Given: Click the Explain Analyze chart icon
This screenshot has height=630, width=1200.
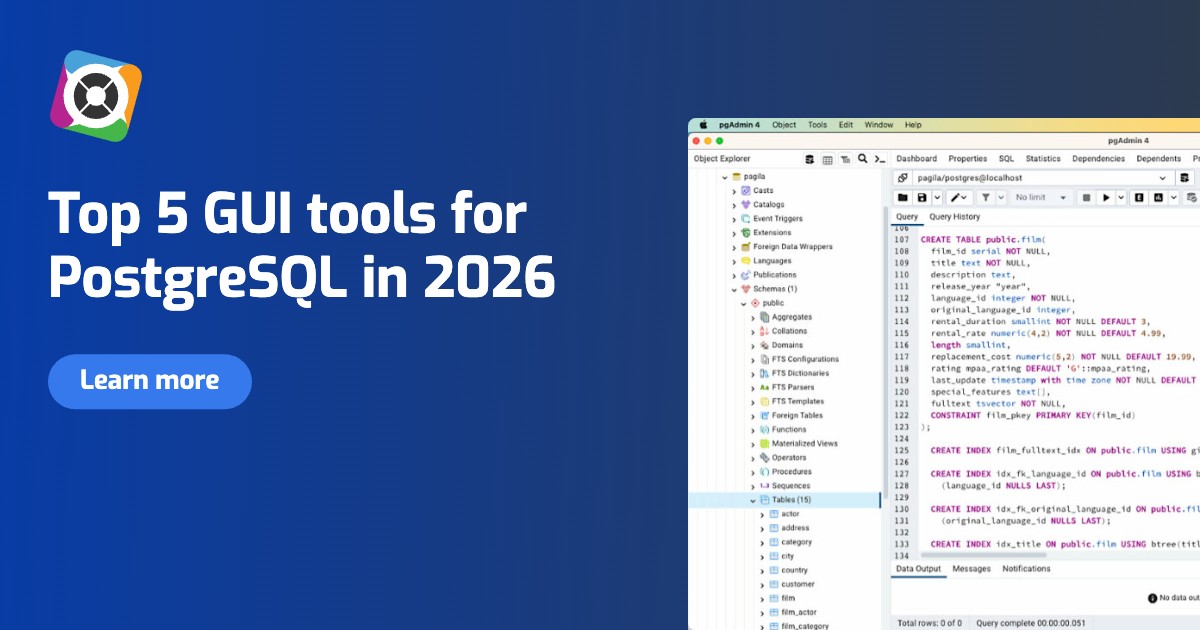Looking at the screenshot, I should (x=1158, y=198).
